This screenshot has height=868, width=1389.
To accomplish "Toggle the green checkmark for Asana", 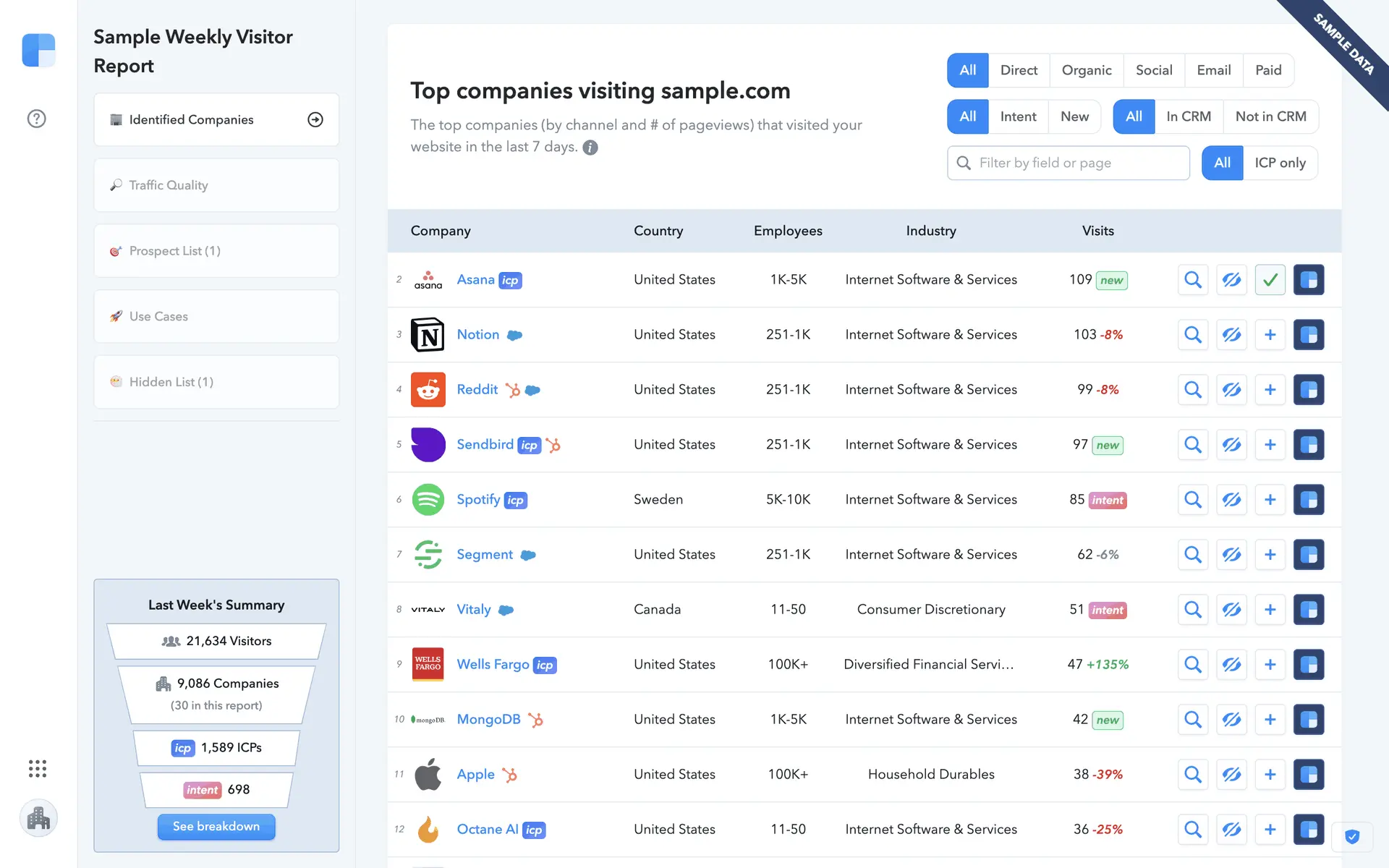I will (x=1270, y=280).
